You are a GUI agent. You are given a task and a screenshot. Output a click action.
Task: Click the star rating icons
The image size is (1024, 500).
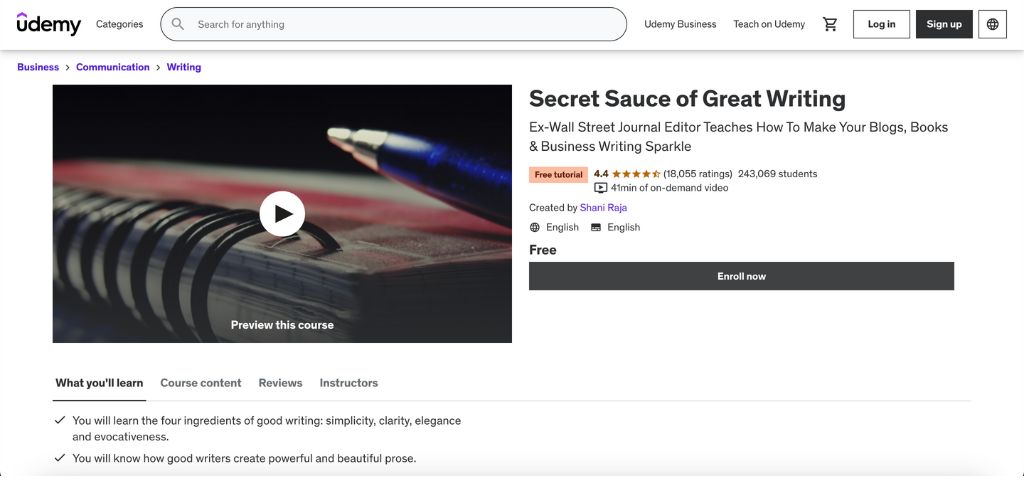tap(636, 174)
